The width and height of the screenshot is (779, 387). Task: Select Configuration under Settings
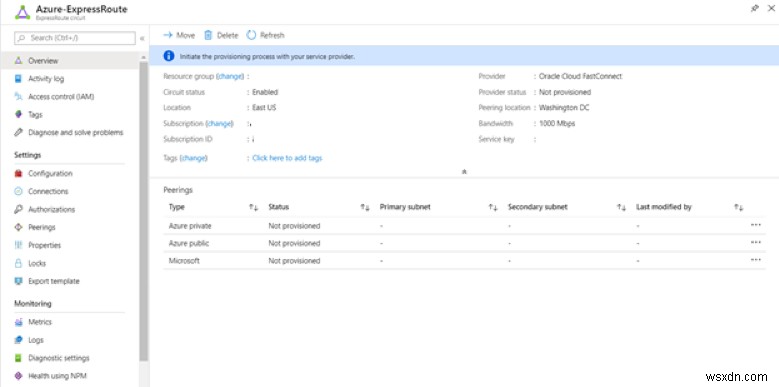click(70, 173)
